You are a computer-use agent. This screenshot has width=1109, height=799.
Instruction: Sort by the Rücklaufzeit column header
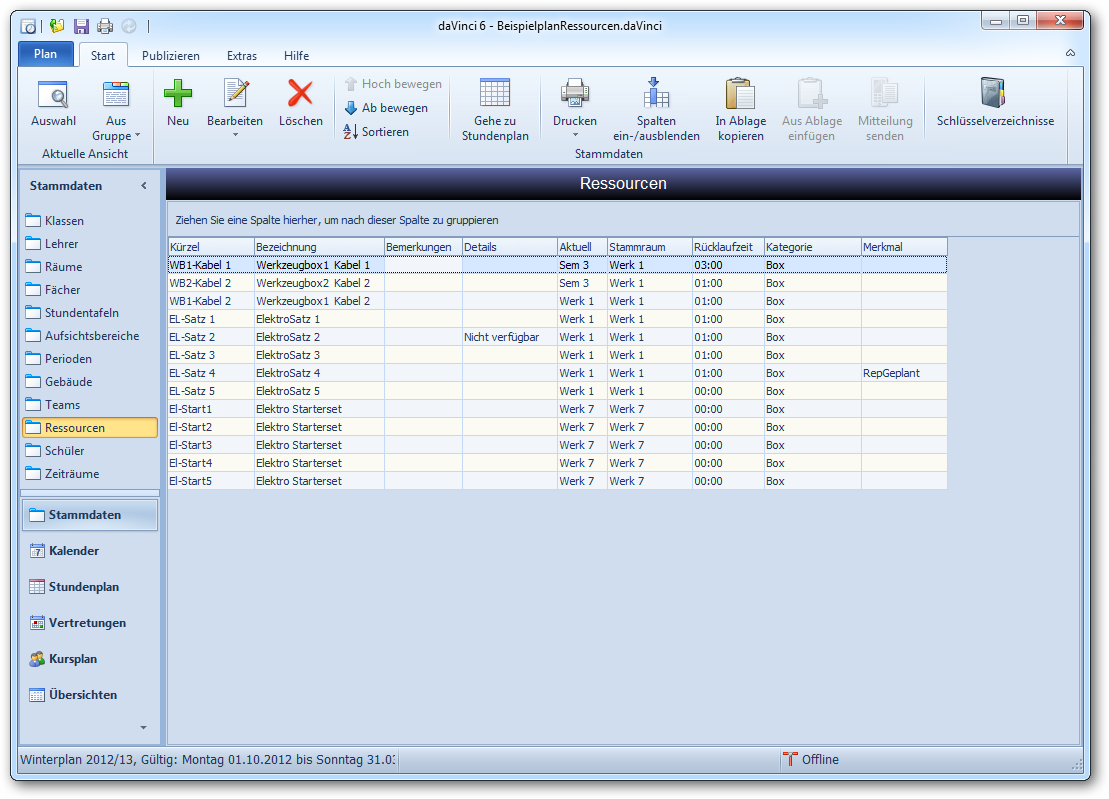727,247
